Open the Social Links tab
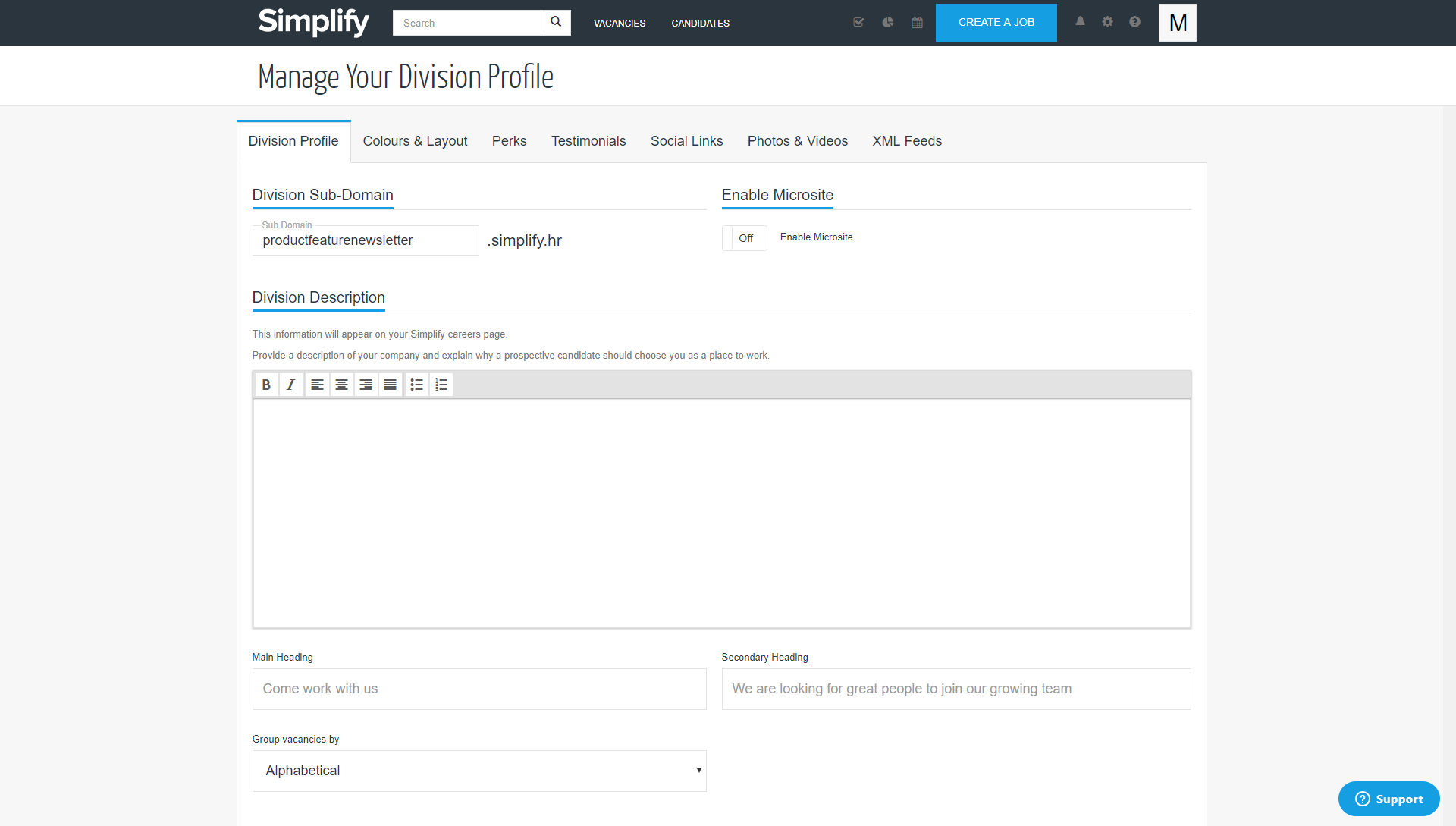The height and width of the screenshot is (826, 1456). pyautogui.click(x=686, y=141)
